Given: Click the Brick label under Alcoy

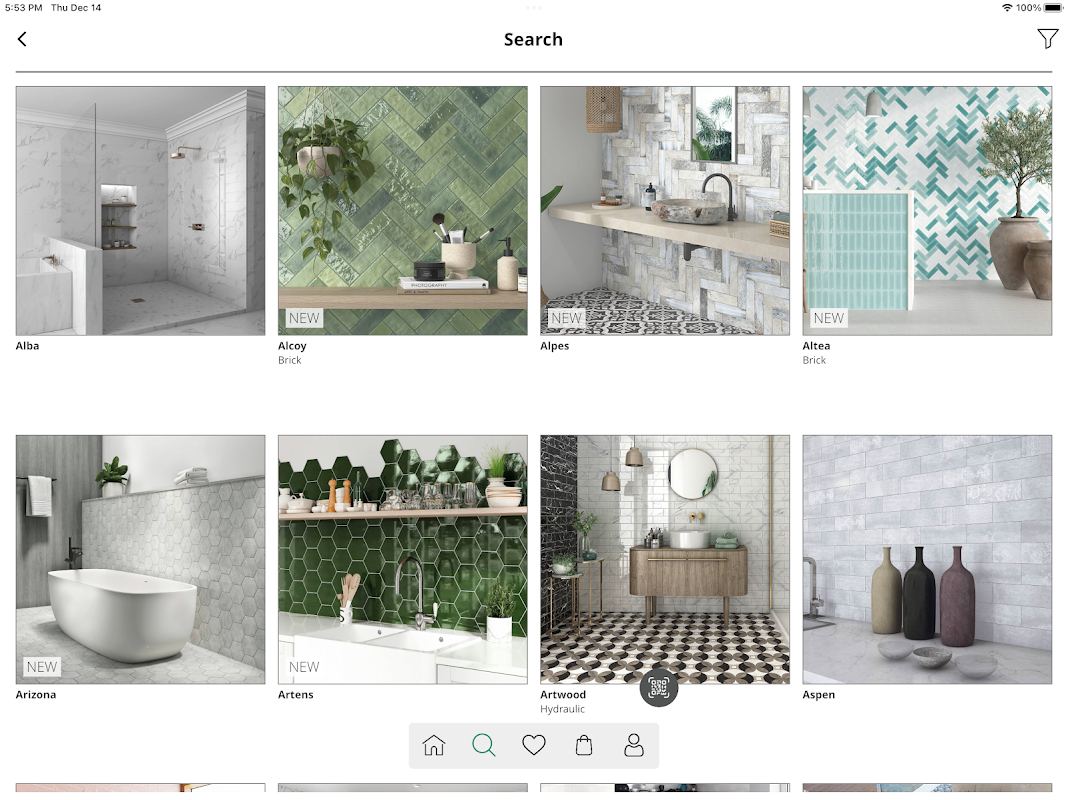Looking at the screenshot, I should pos(289,360).
